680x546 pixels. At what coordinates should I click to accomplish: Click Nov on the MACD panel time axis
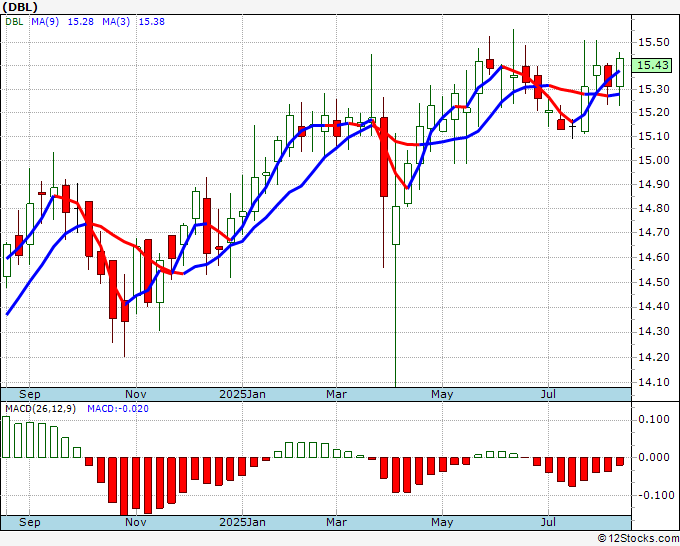pos(136,522)
